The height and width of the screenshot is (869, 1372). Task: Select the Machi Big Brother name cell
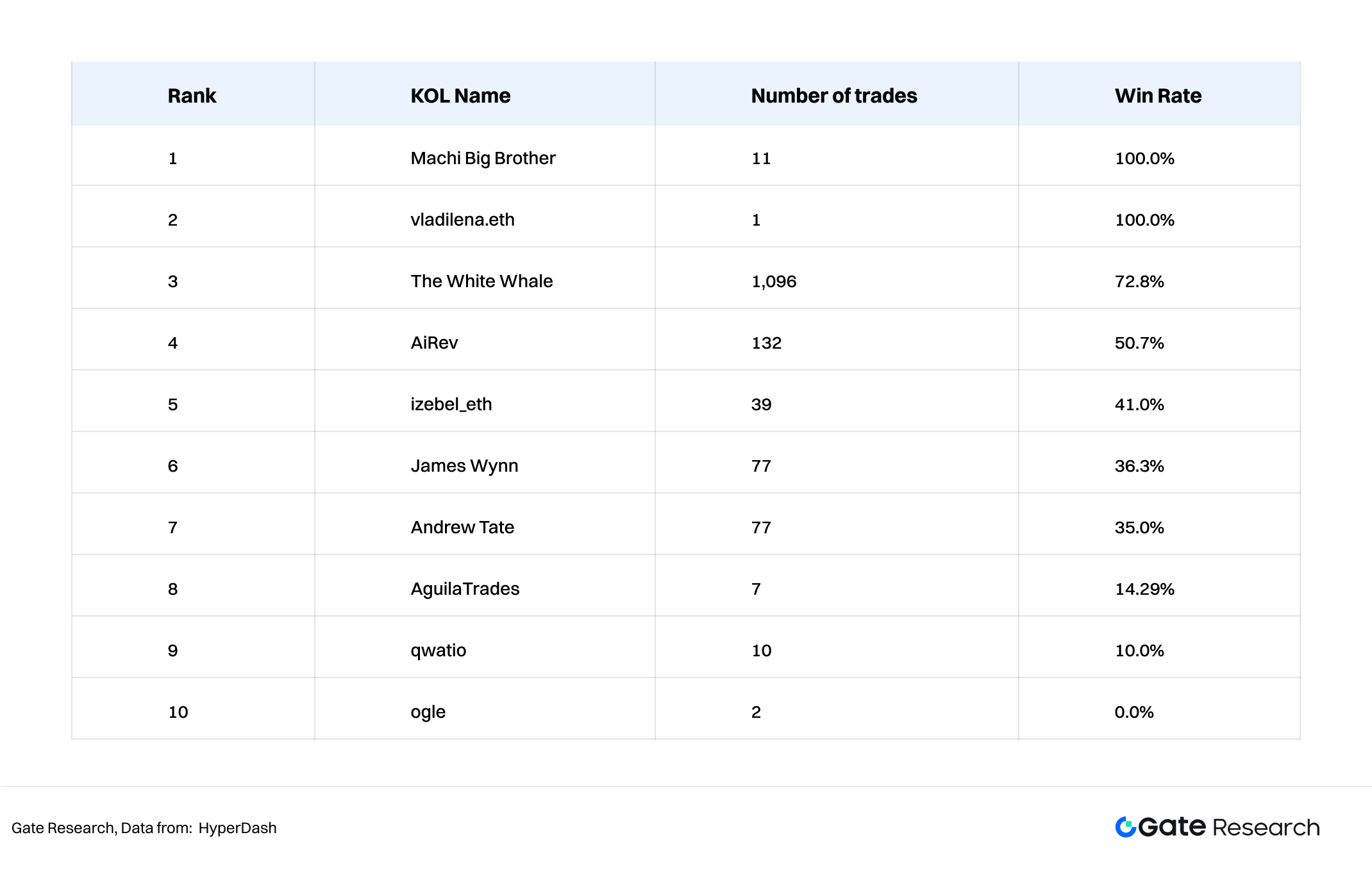(x=483, y=158)
